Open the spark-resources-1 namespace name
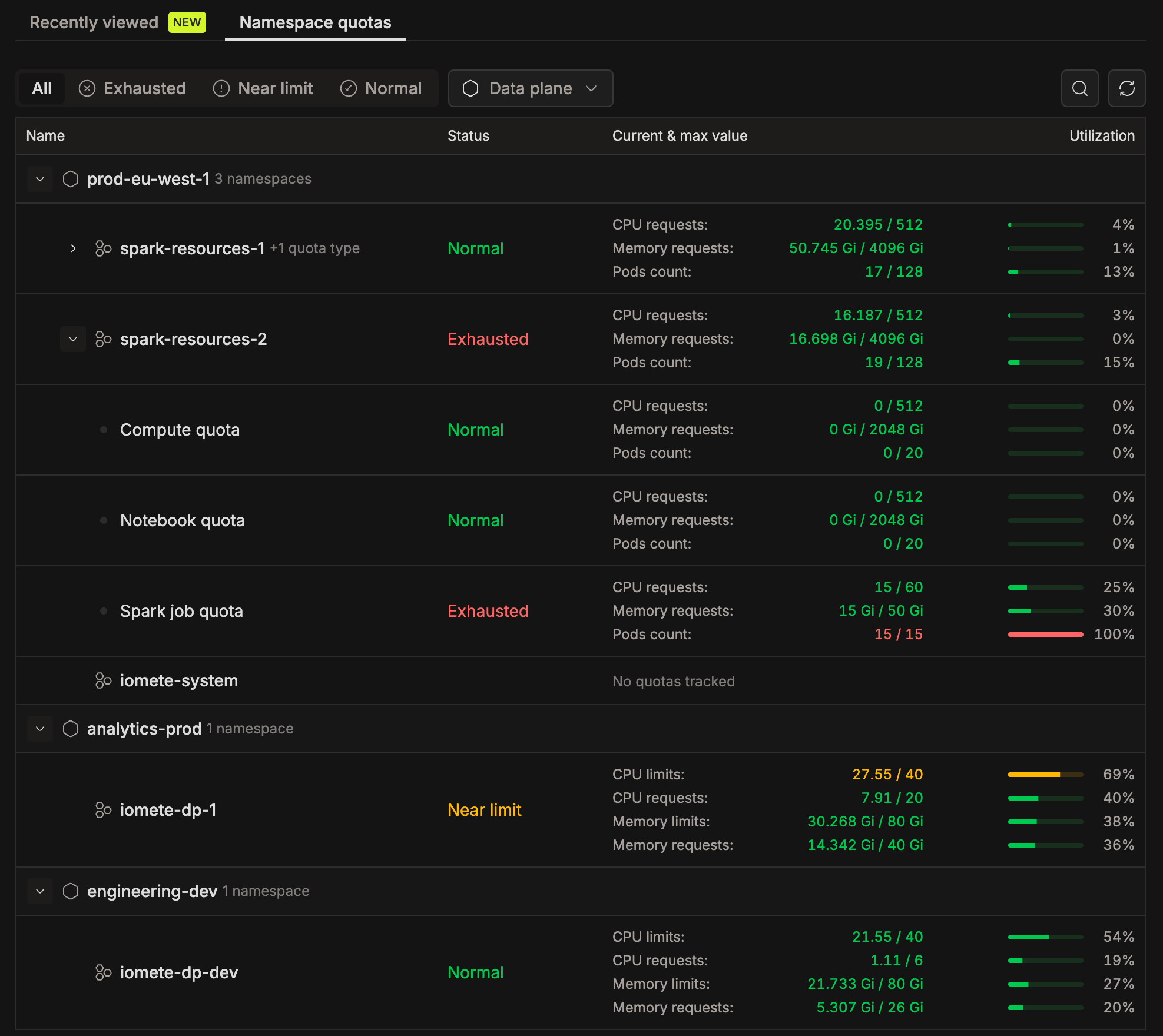Screen dimensions: 1163x1036 [193, 248]
